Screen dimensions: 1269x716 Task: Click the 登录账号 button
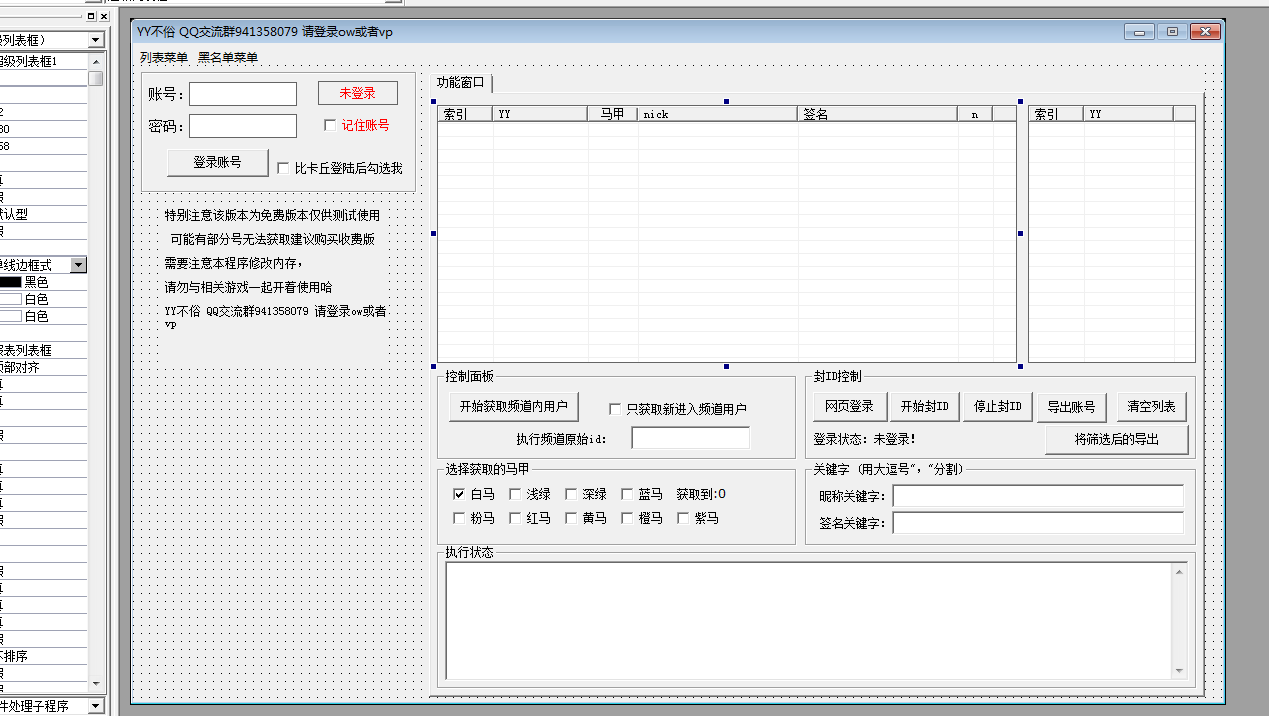(217, 162)
